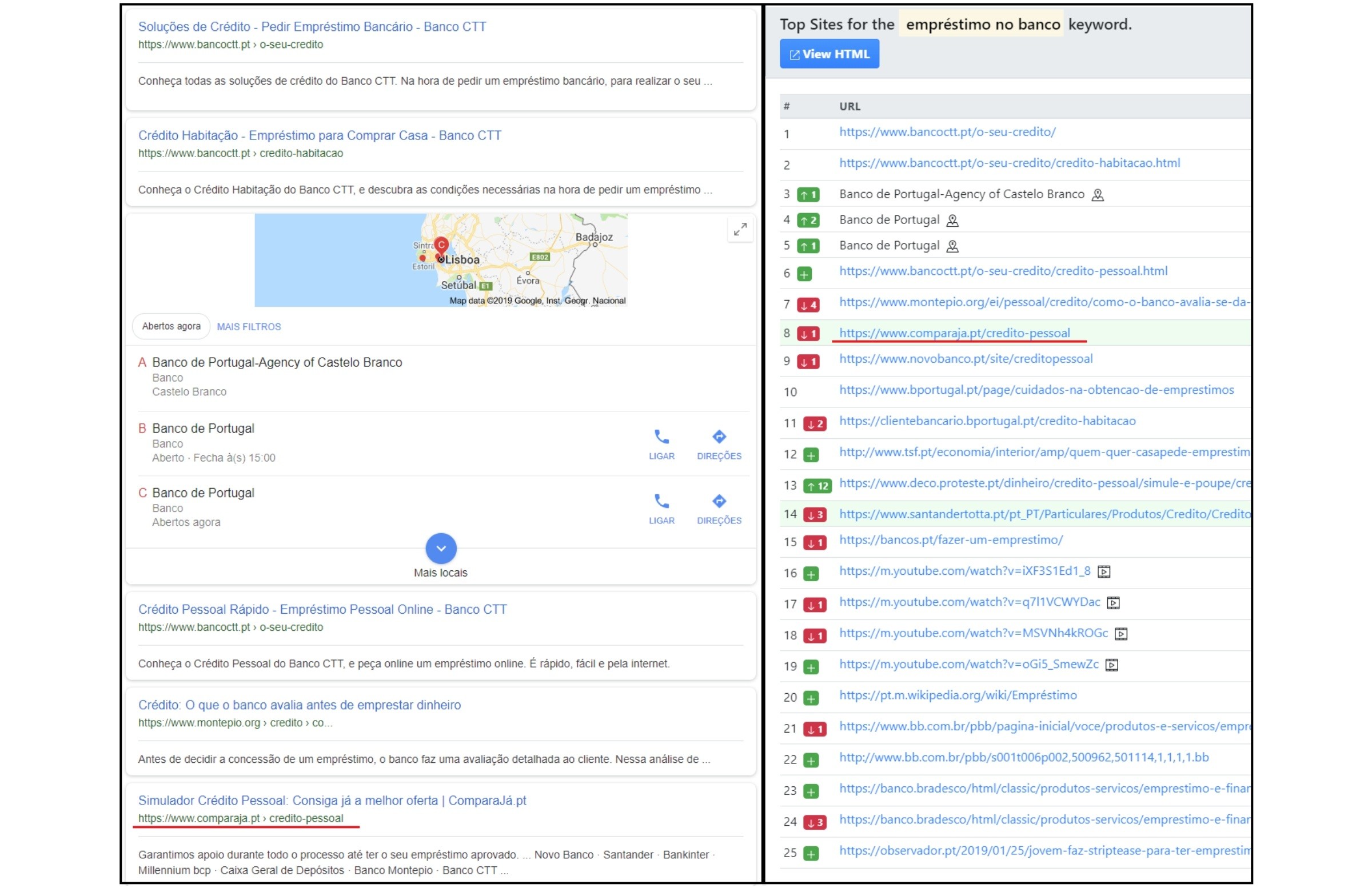Click the red down 2 badge on rank 11
Viewport: 1372px width, 888px height.
pos(815,424)
